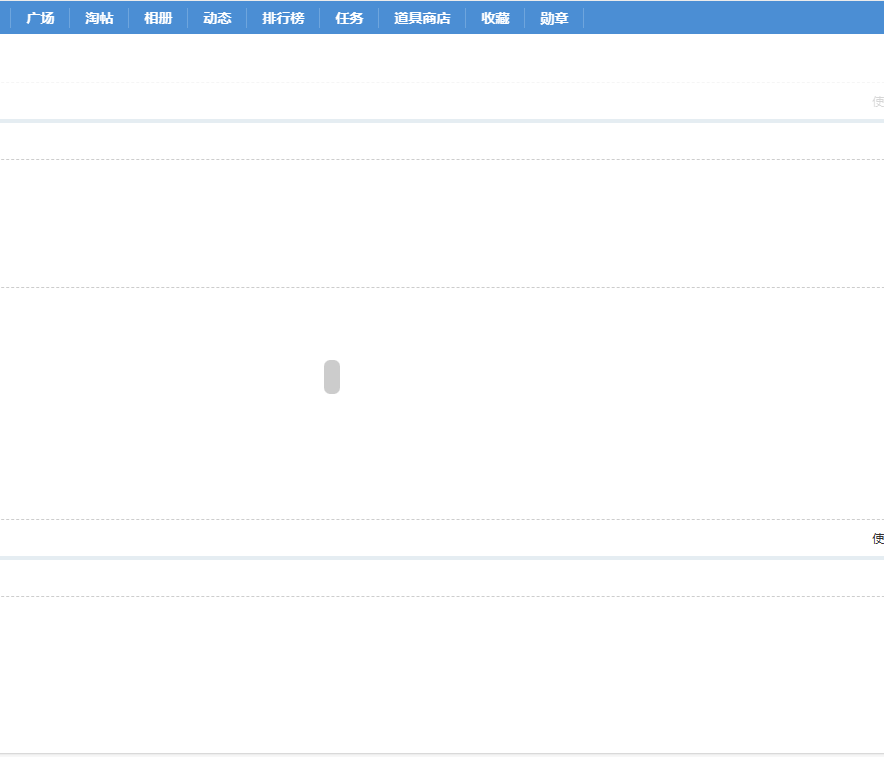Open the 相册 album page
Screen dimensions: 884x757
(158, 18)
